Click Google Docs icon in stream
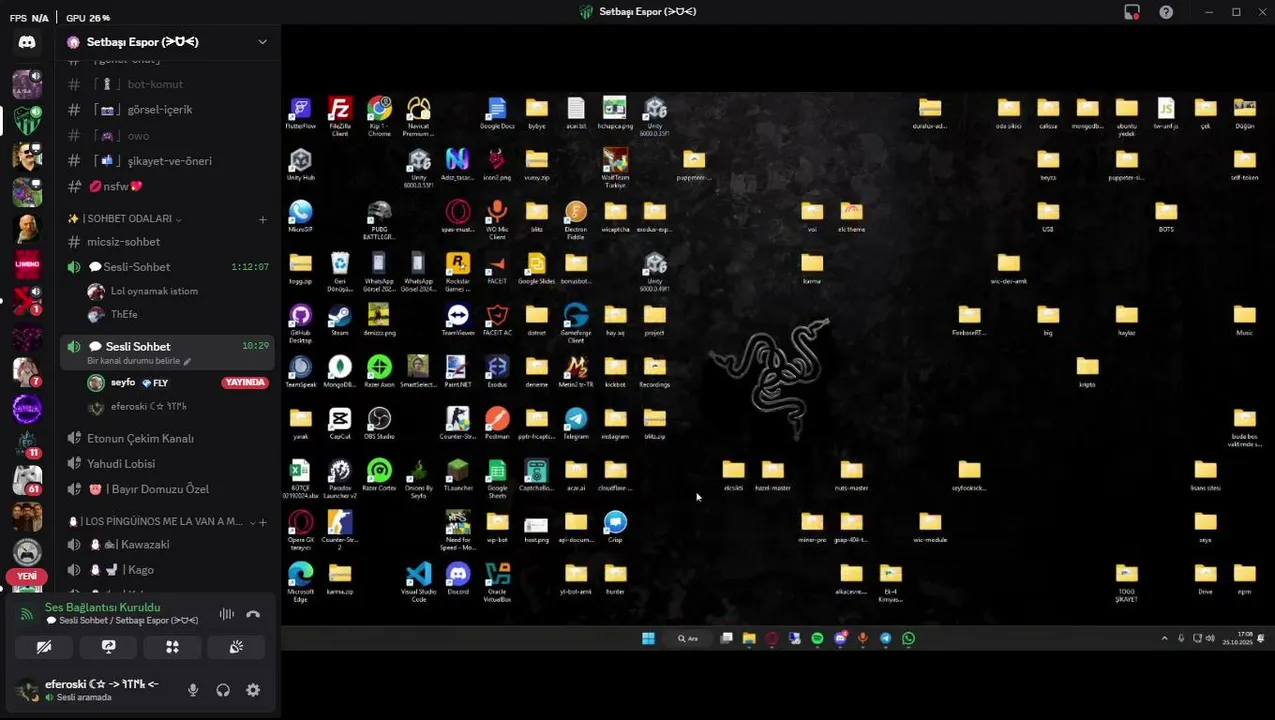Viewport: 1275px width, 720px height. (x=497, y=114)
